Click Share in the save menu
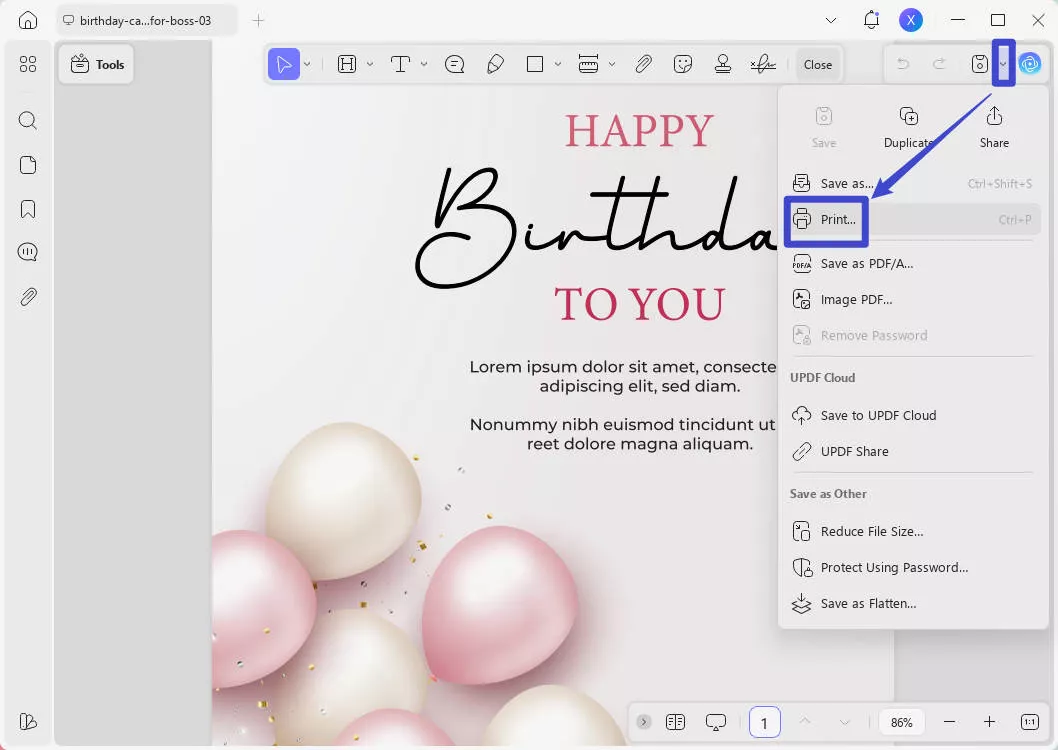Screen dimensions: 1058x750 point(994,127)
